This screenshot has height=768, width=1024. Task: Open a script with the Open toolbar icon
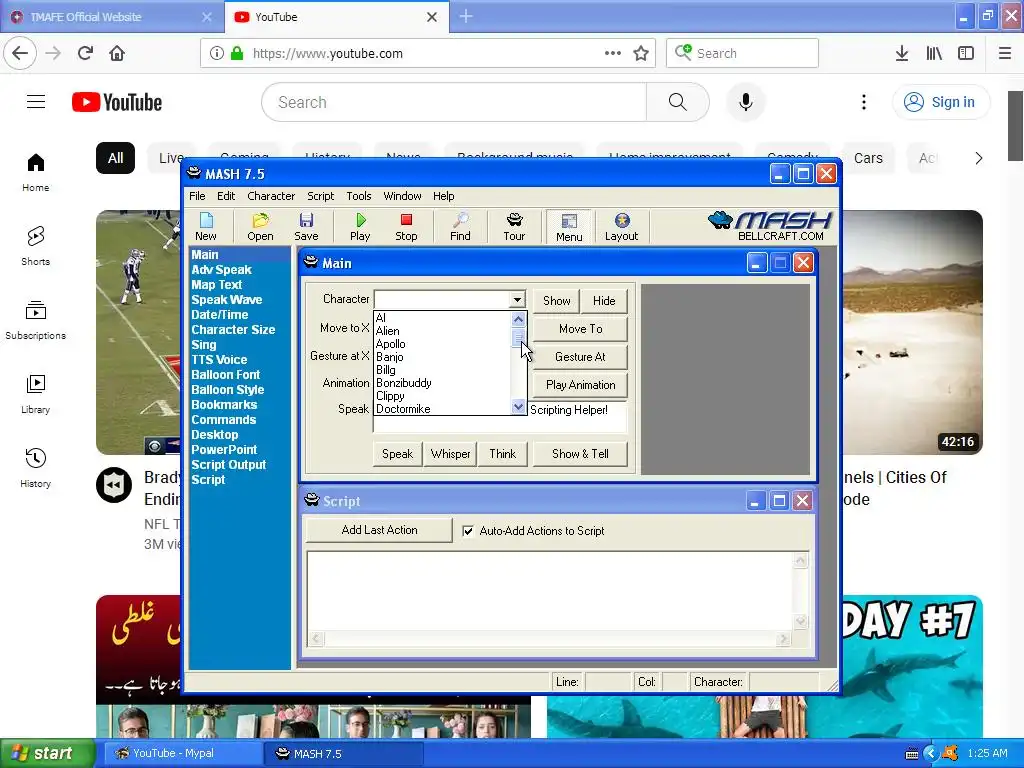260,227
